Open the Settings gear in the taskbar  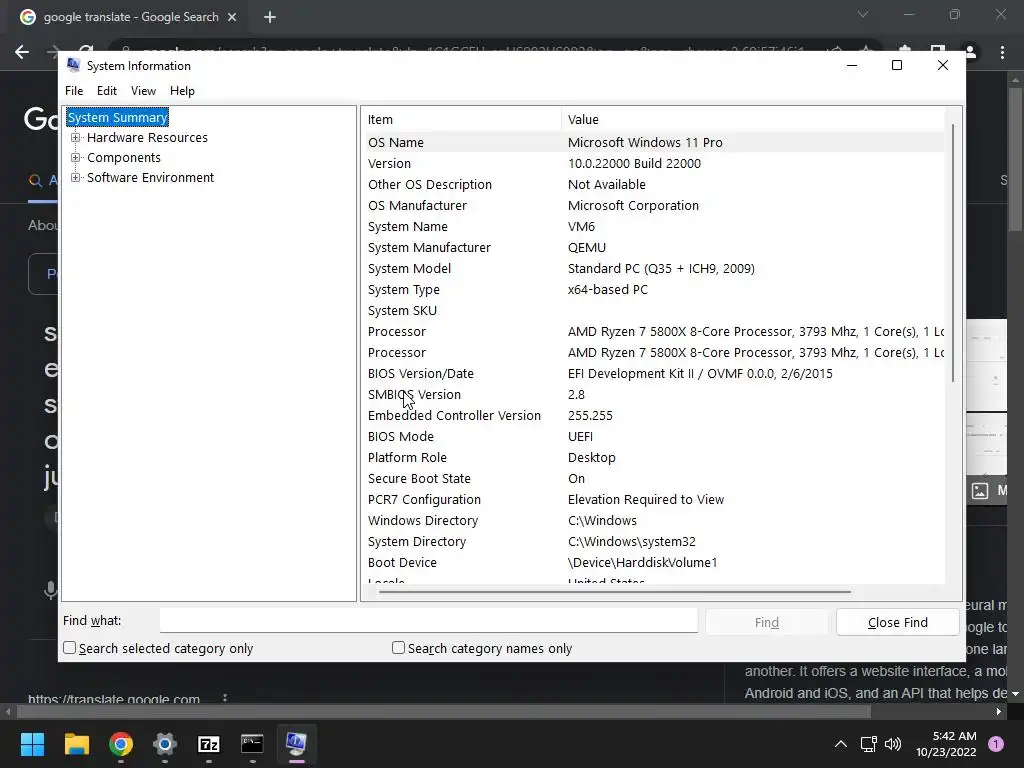165,744
